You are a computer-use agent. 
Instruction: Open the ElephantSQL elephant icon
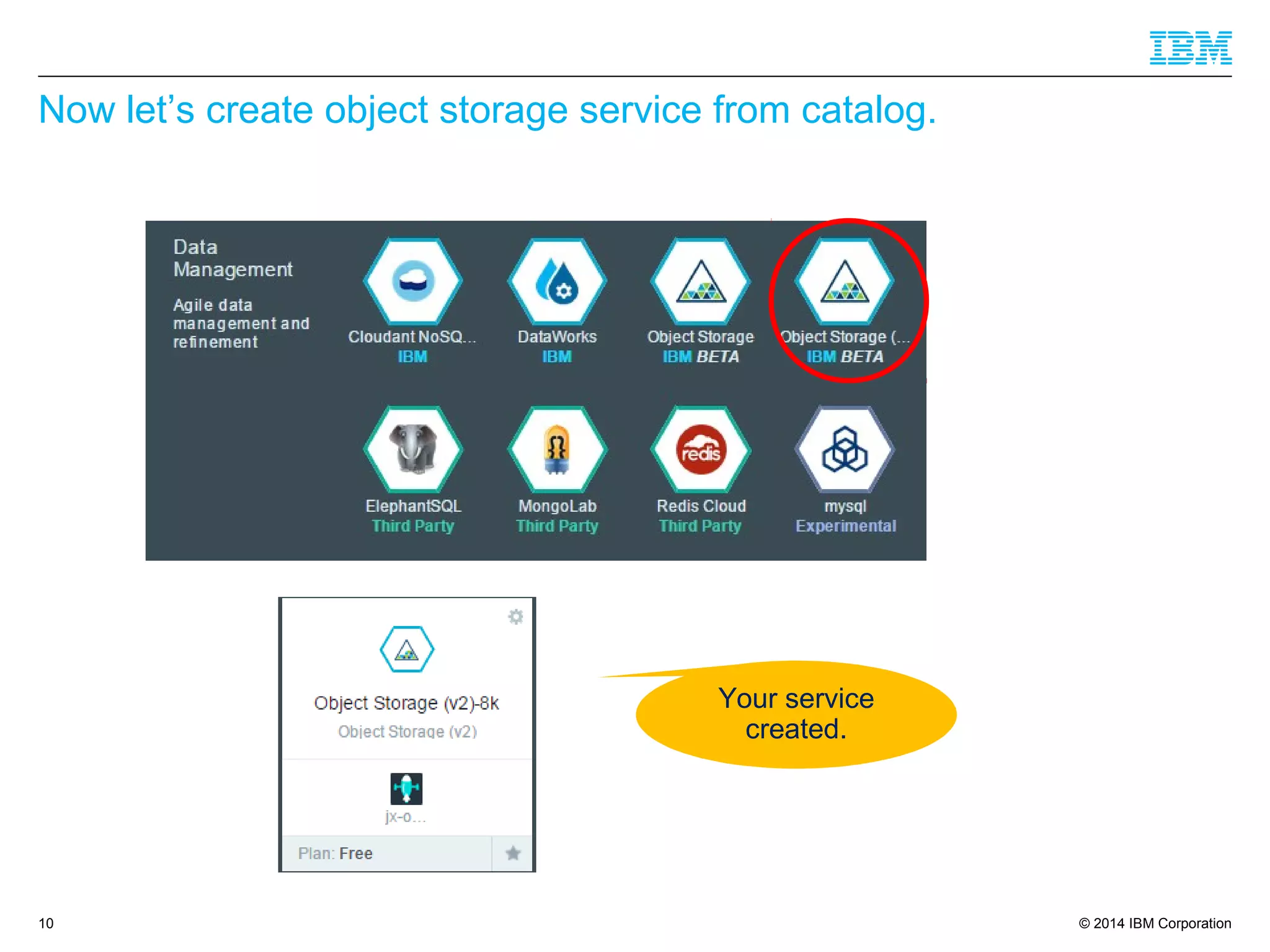[x=413, y=449]
